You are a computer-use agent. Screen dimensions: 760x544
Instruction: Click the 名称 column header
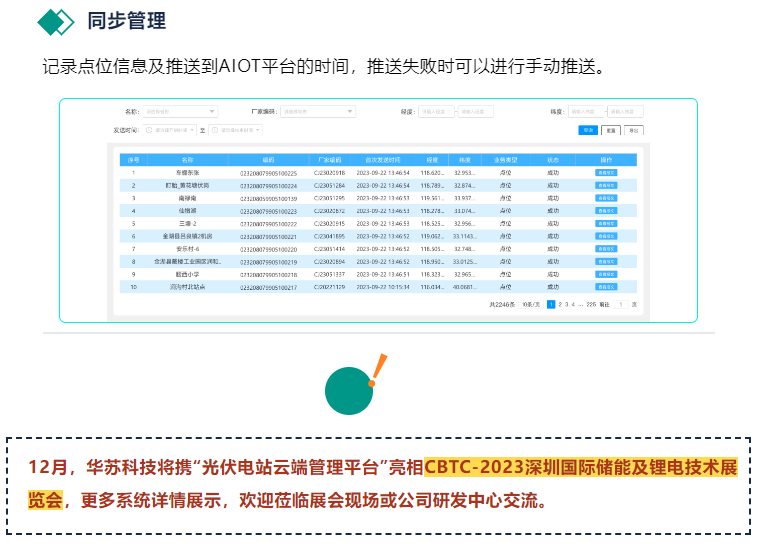187,159
